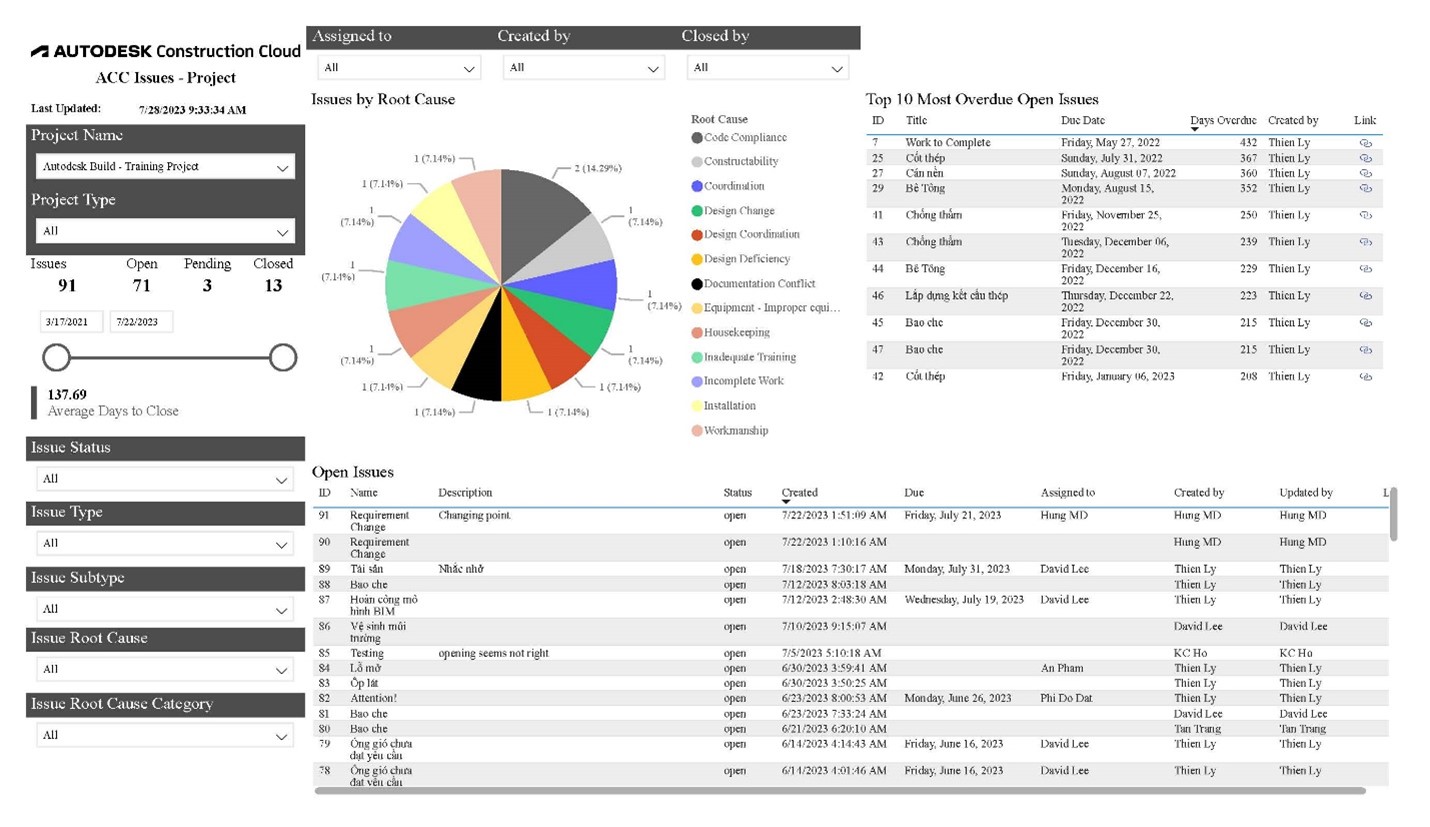Click the sort arrow under Days Overdue header

point(1194,129)
